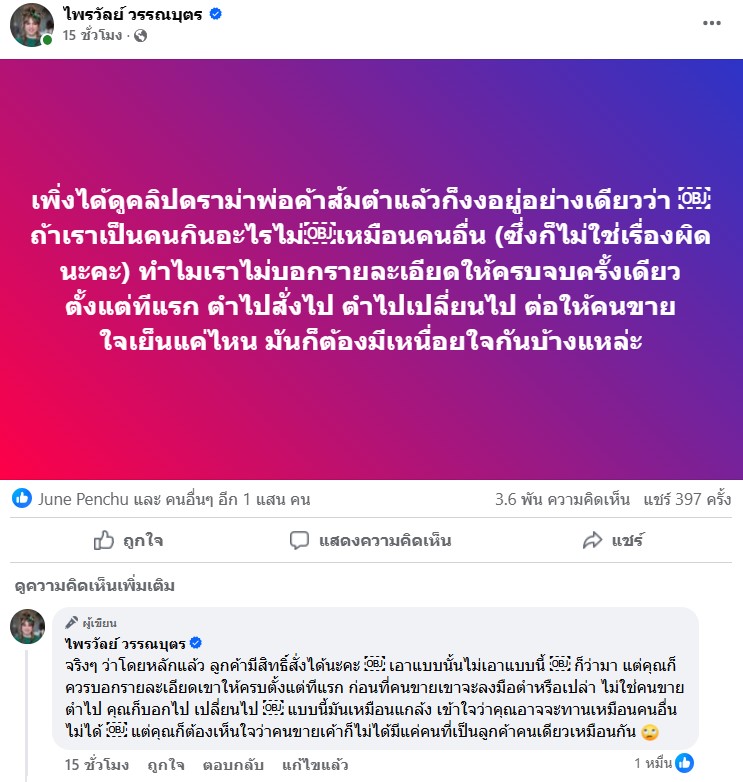The height and width of the screenshot is (782, 743).
Task: Click the blue verified badge beside post author name
Action: pos(215,14)
